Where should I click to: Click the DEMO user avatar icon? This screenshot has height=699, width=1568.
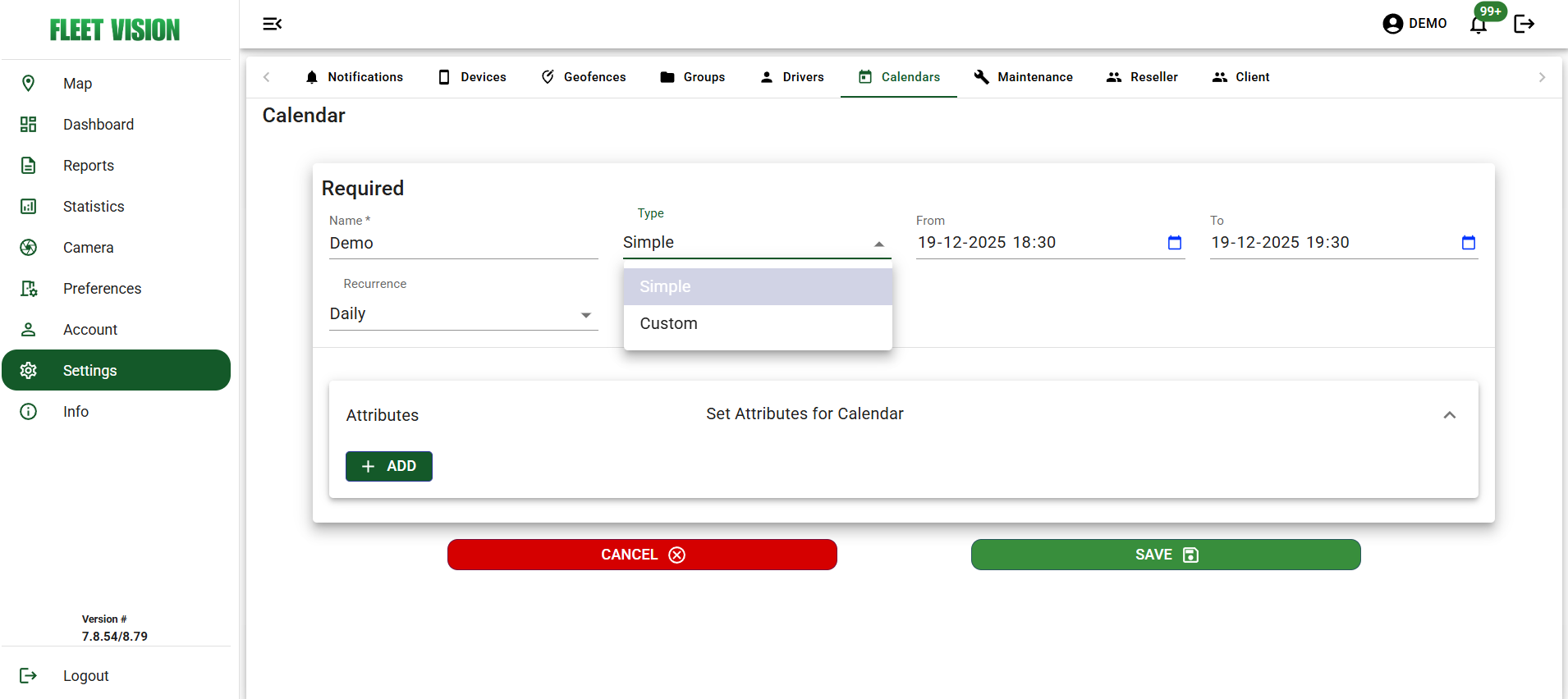pyautogui.click(x=1392, y=24)
